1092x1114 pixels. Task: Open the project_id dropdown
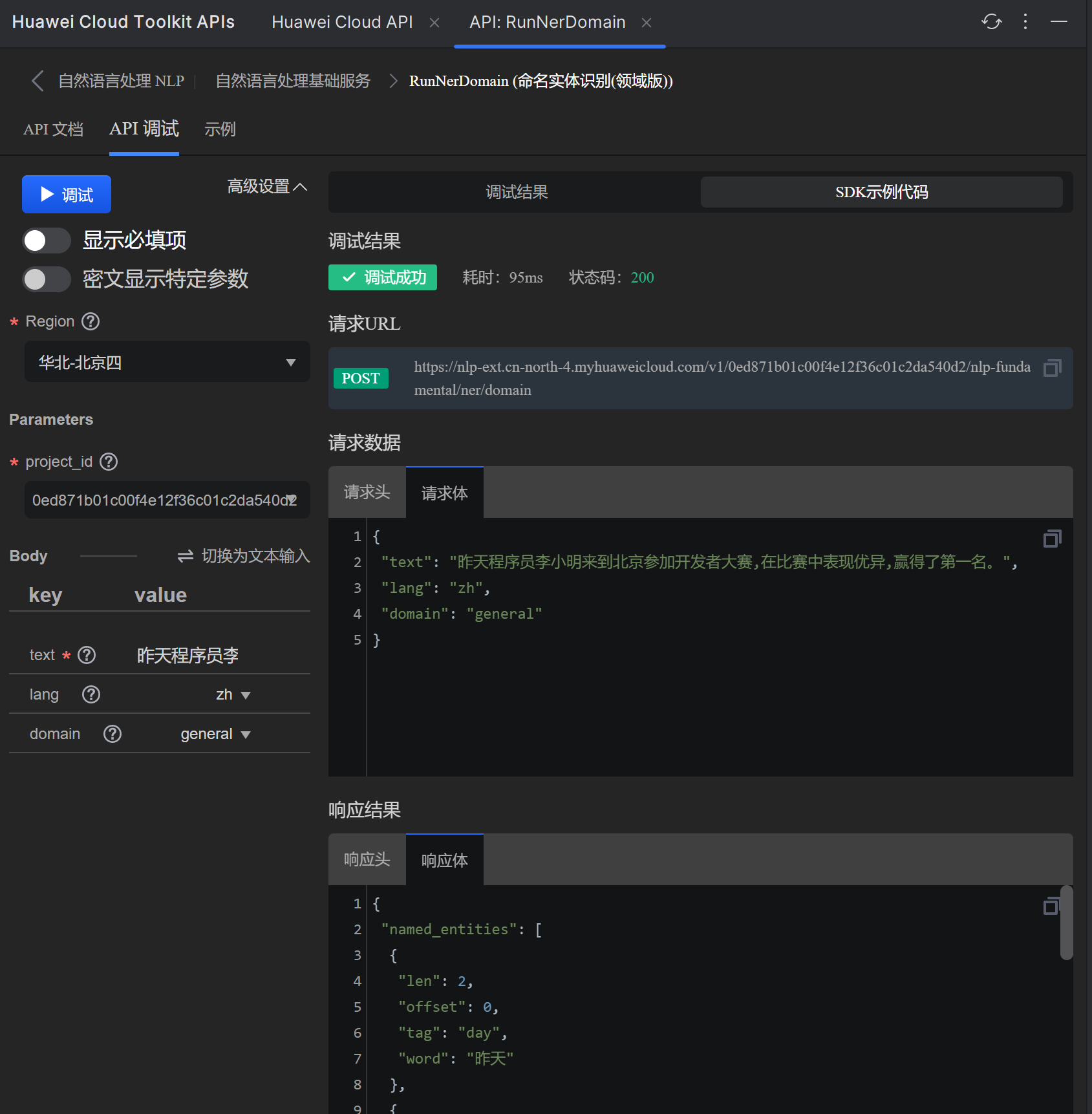click(167, 500)
